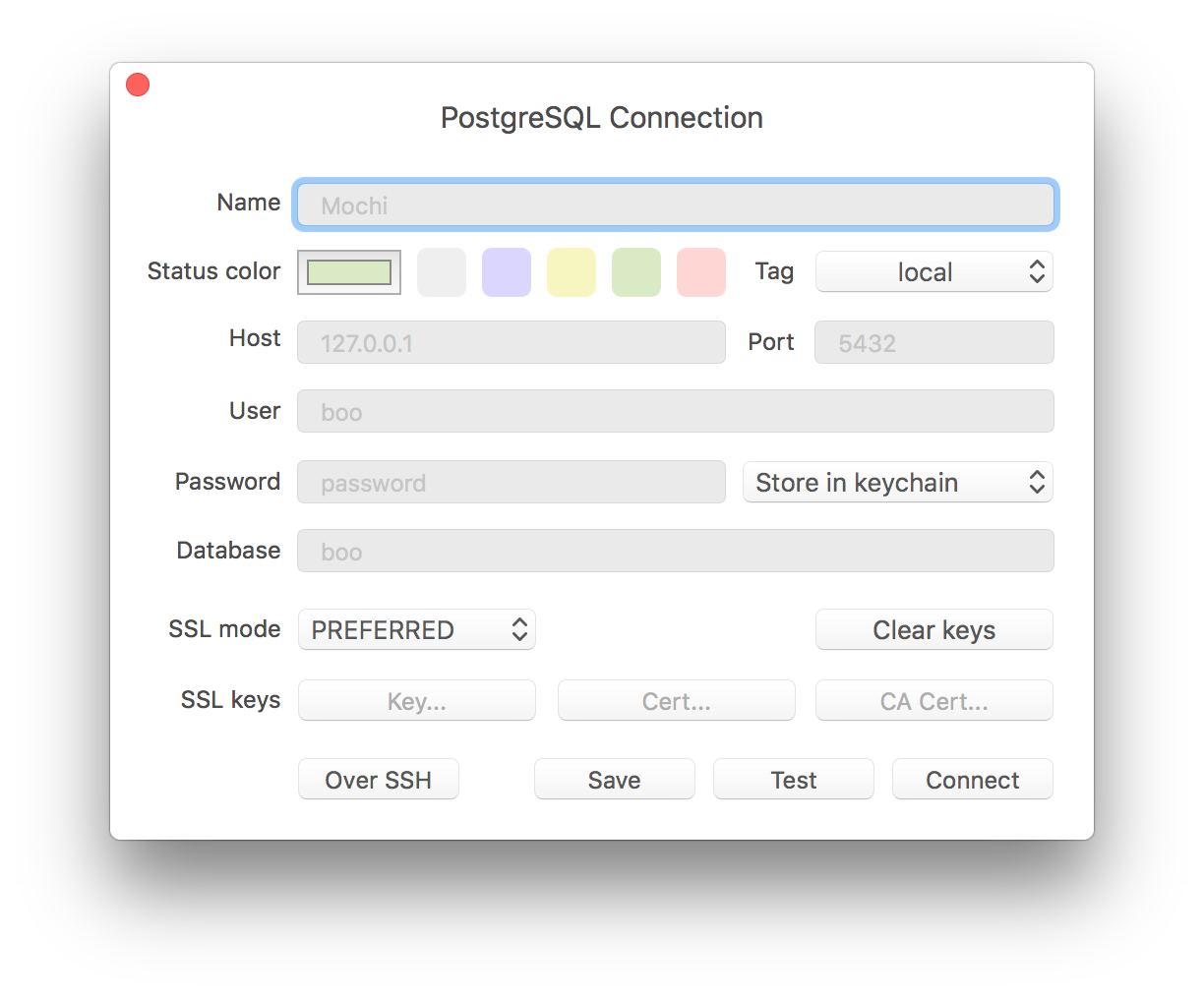Screen dimensions: 1204x997
Task: Focus the Port field
Action: pyautogui.click(x=933, y=343)
